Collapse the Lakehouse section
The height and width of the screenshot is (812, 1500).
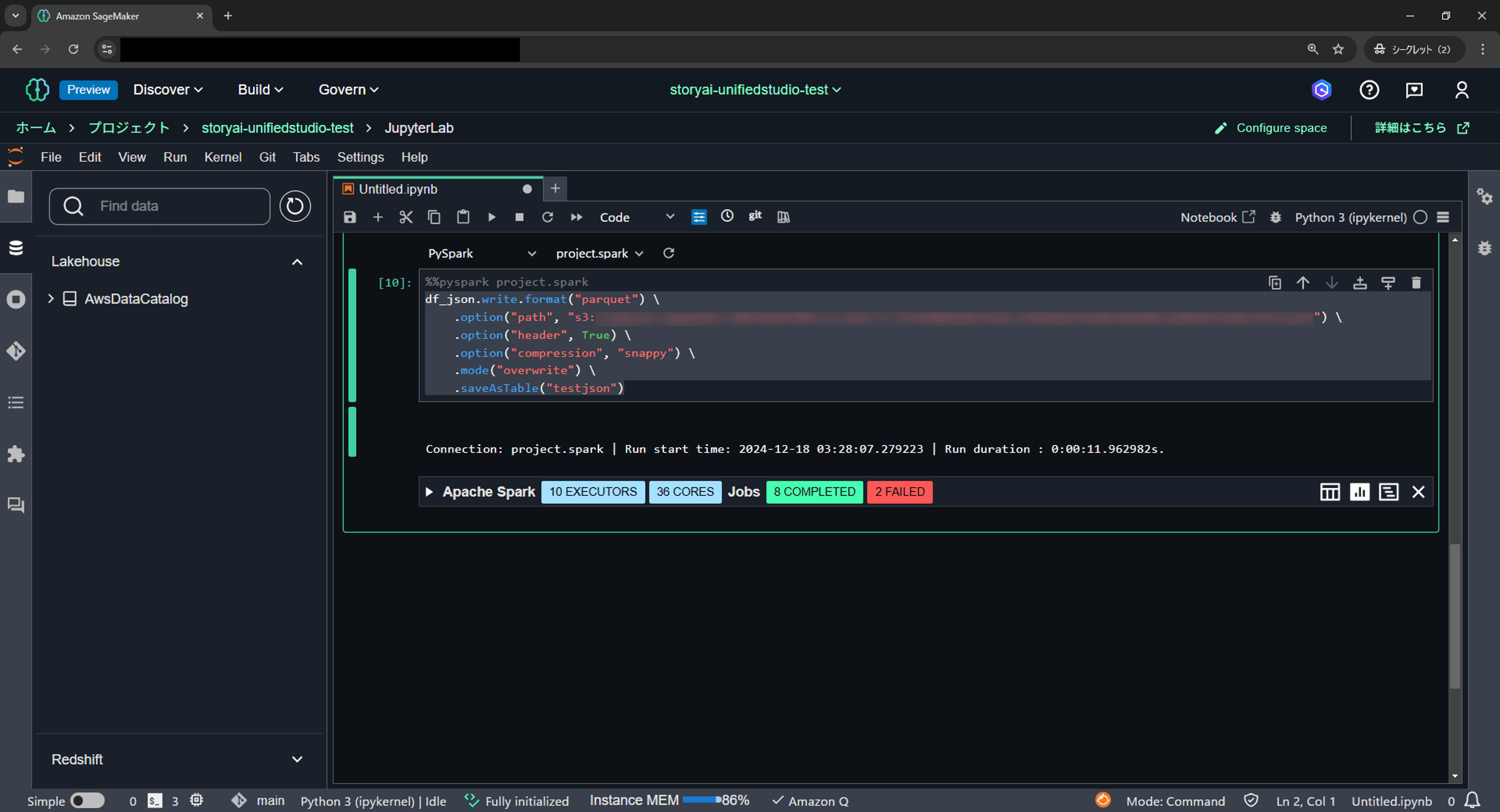coord(297,262)
